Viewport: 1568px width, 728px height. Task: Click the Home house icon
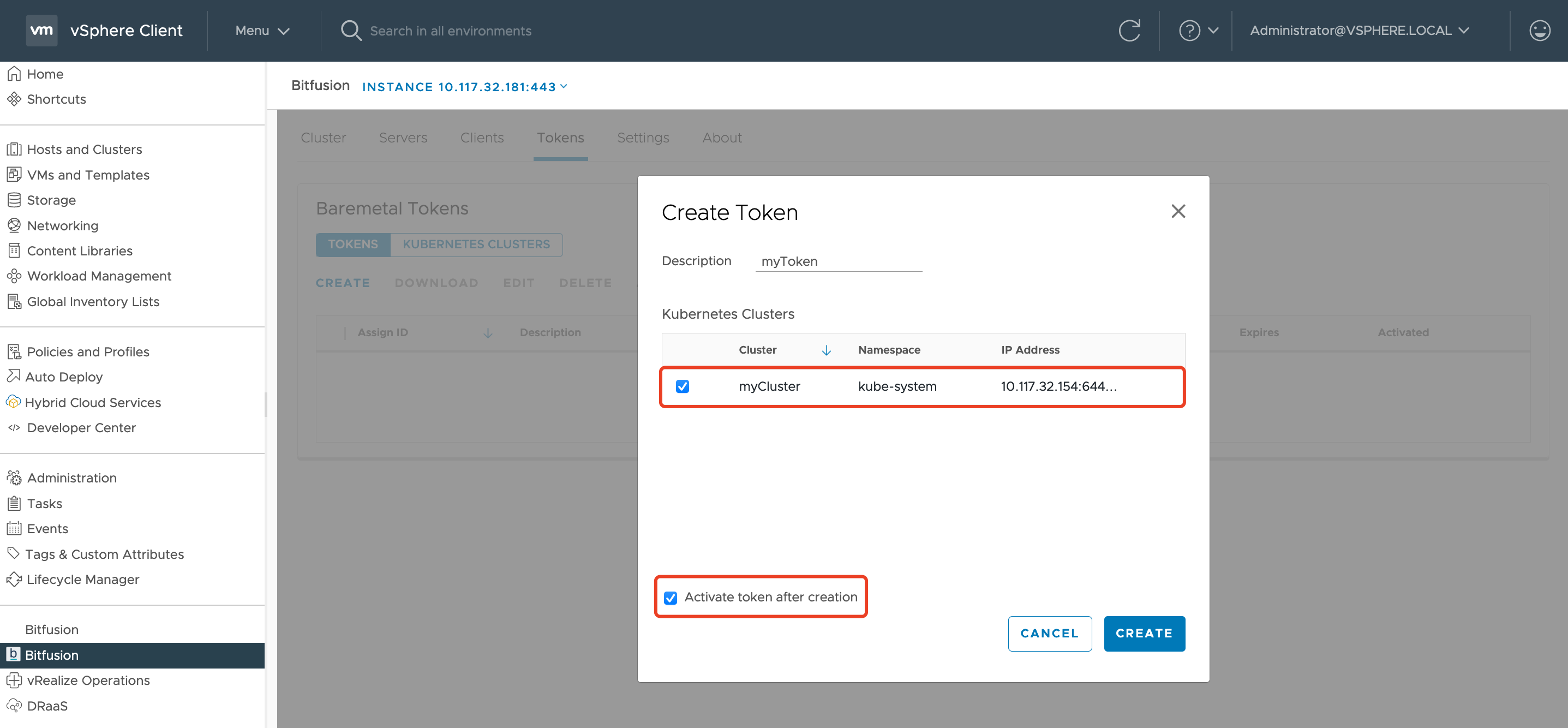coord(14,74)
